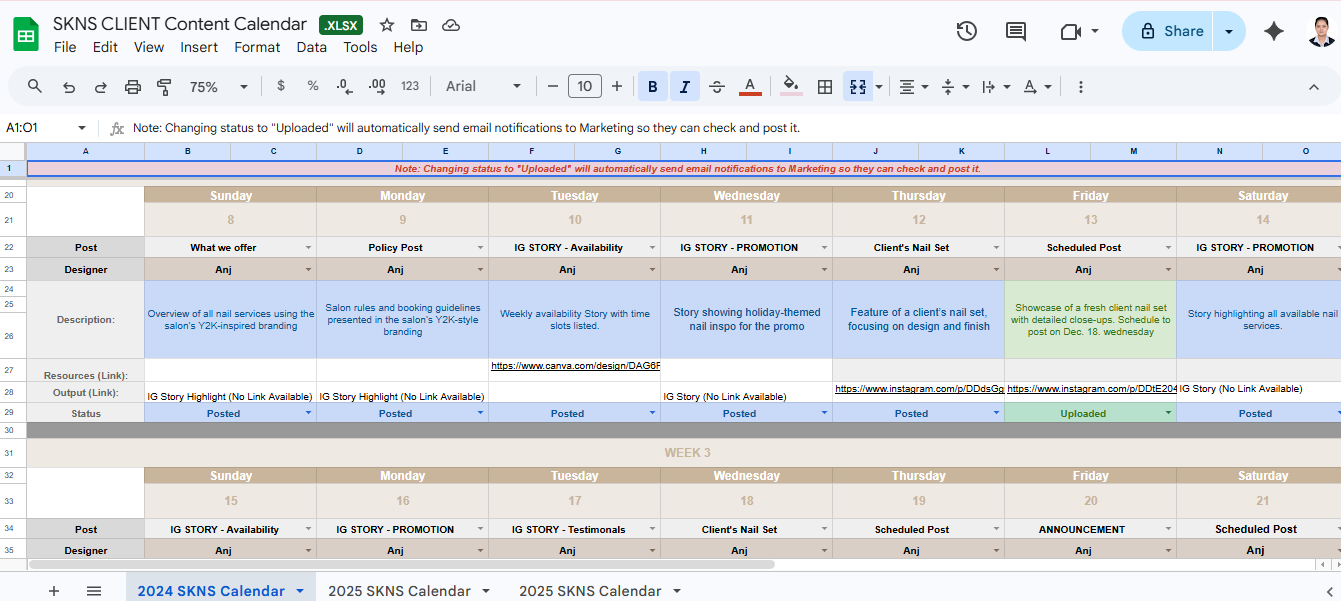Screen dimensions: 1341x601
Task: Star this spreadsheet document
Action: coord(387,24)
